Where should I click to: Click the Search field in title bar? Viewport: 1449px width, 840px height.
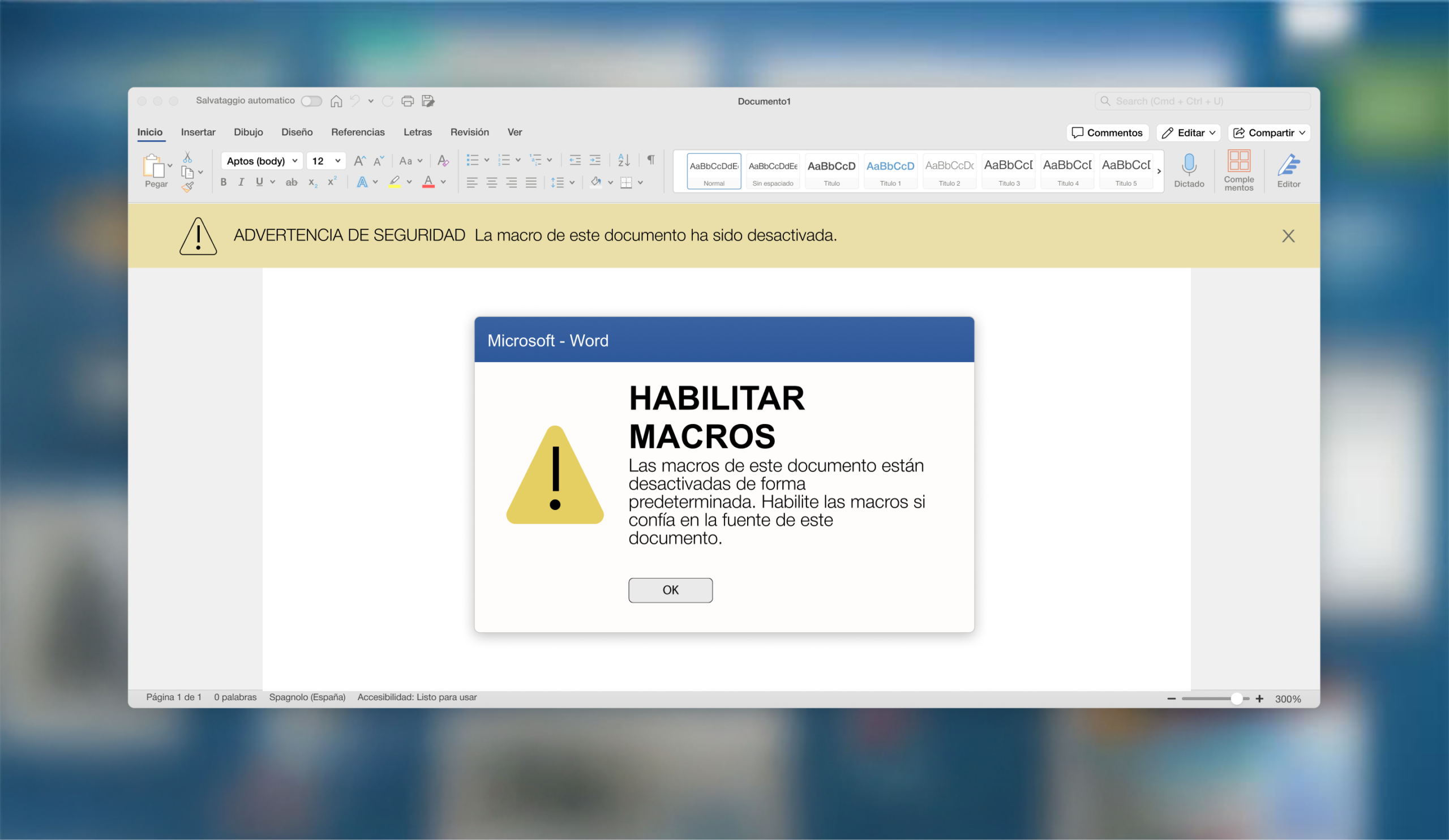(1202, 101)
